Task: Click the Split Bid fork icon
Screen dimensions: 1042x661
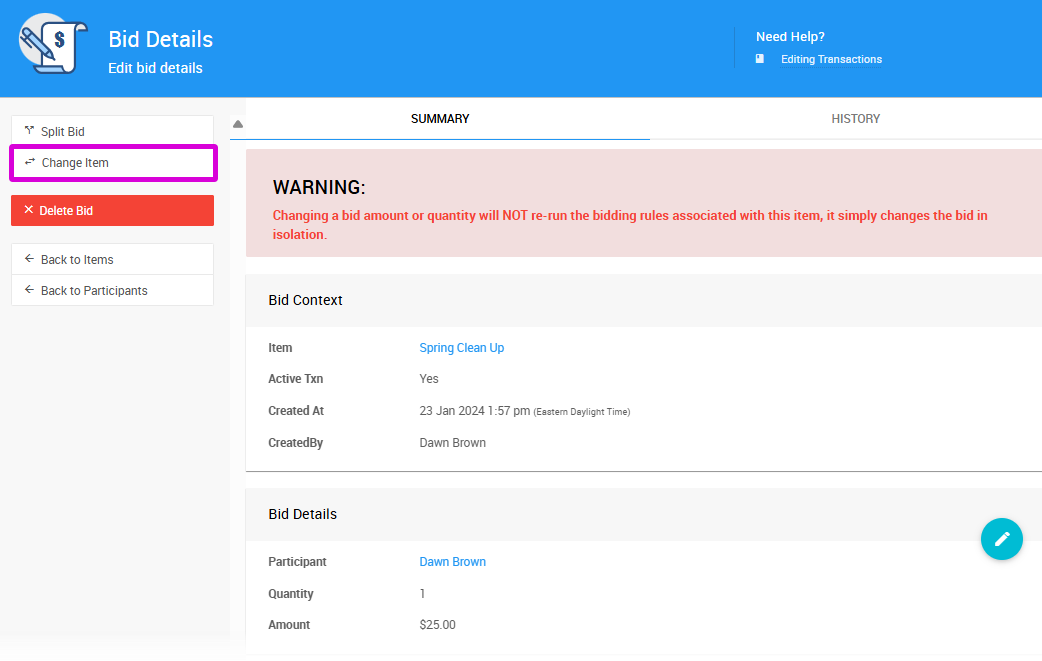Action: click(x=29, y=131)
